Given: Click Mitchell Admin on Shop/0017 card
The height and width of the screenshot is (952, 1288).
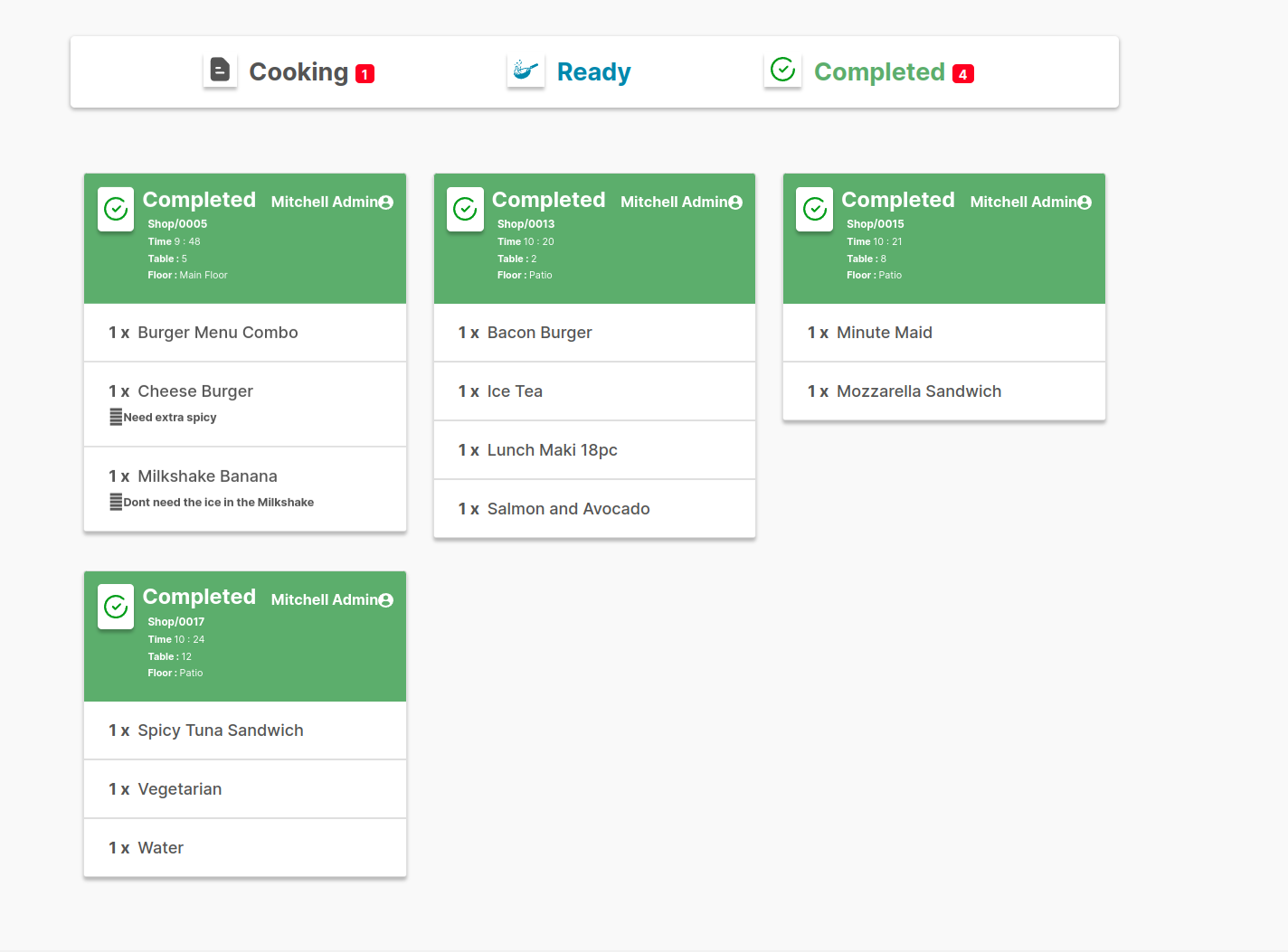Looking at the screenshot, I should [x=325, y=599].
